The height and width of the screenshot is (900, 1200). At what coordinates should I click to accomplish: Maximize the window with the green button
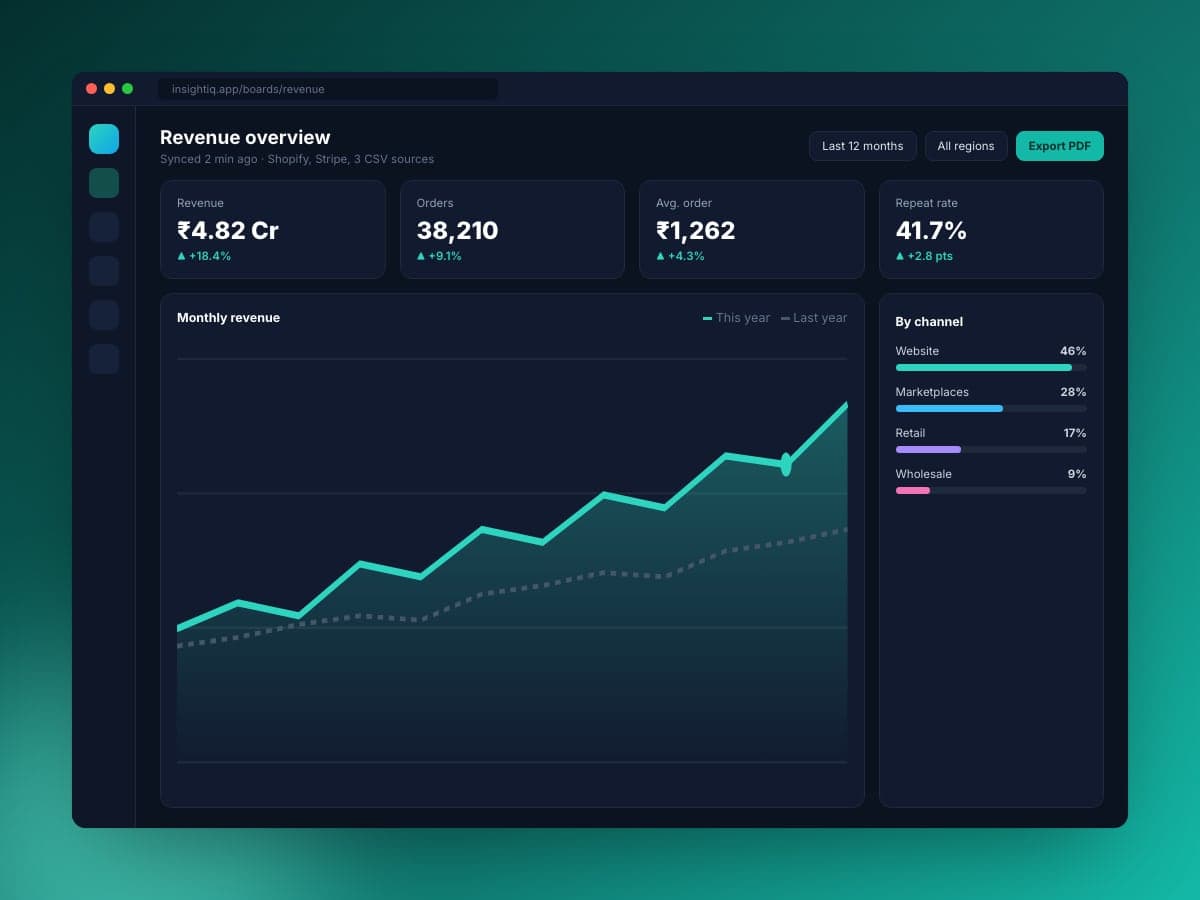(x=128, y=89)
